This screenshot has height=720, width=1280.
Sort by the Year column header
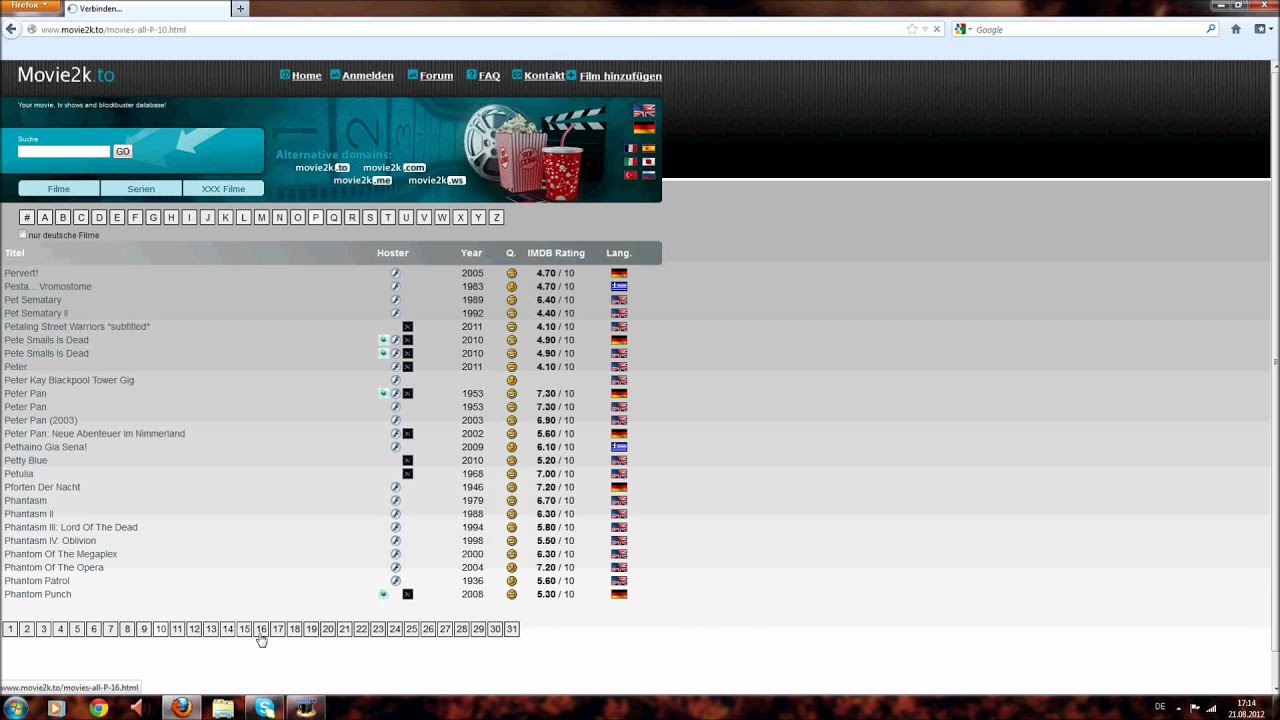472,253
